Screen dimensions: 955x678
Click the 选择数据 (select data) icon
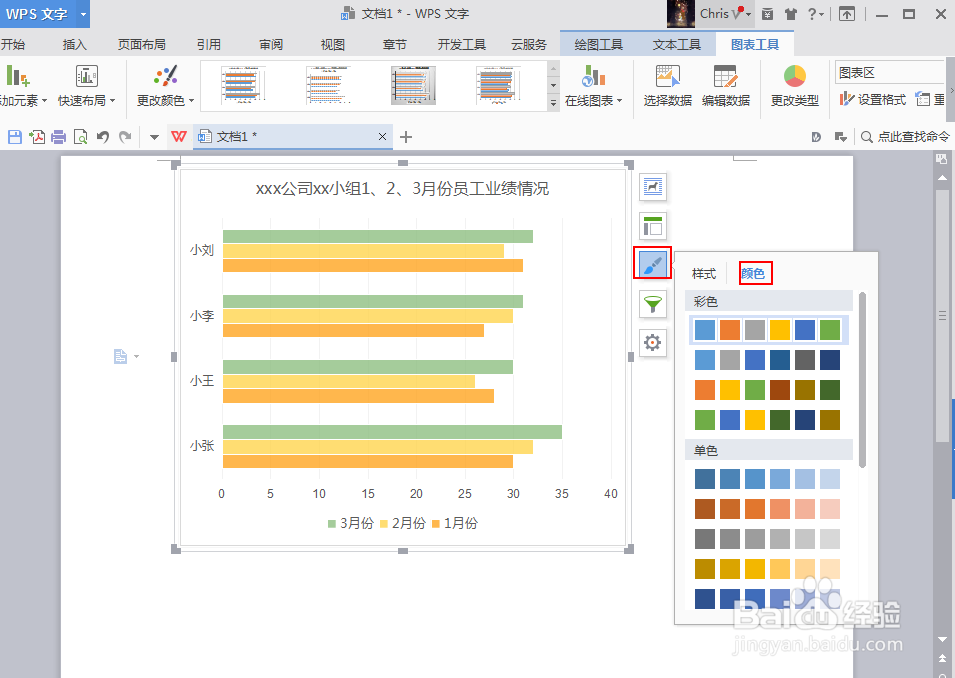click(667, 85)
